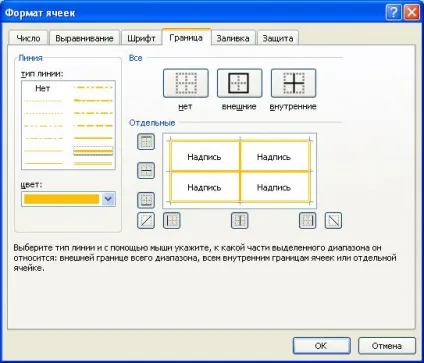The height and width of the screenshot is (363, 424).
Task: Apply the 'нет' (no borders) preset
Action: (186, 83)
